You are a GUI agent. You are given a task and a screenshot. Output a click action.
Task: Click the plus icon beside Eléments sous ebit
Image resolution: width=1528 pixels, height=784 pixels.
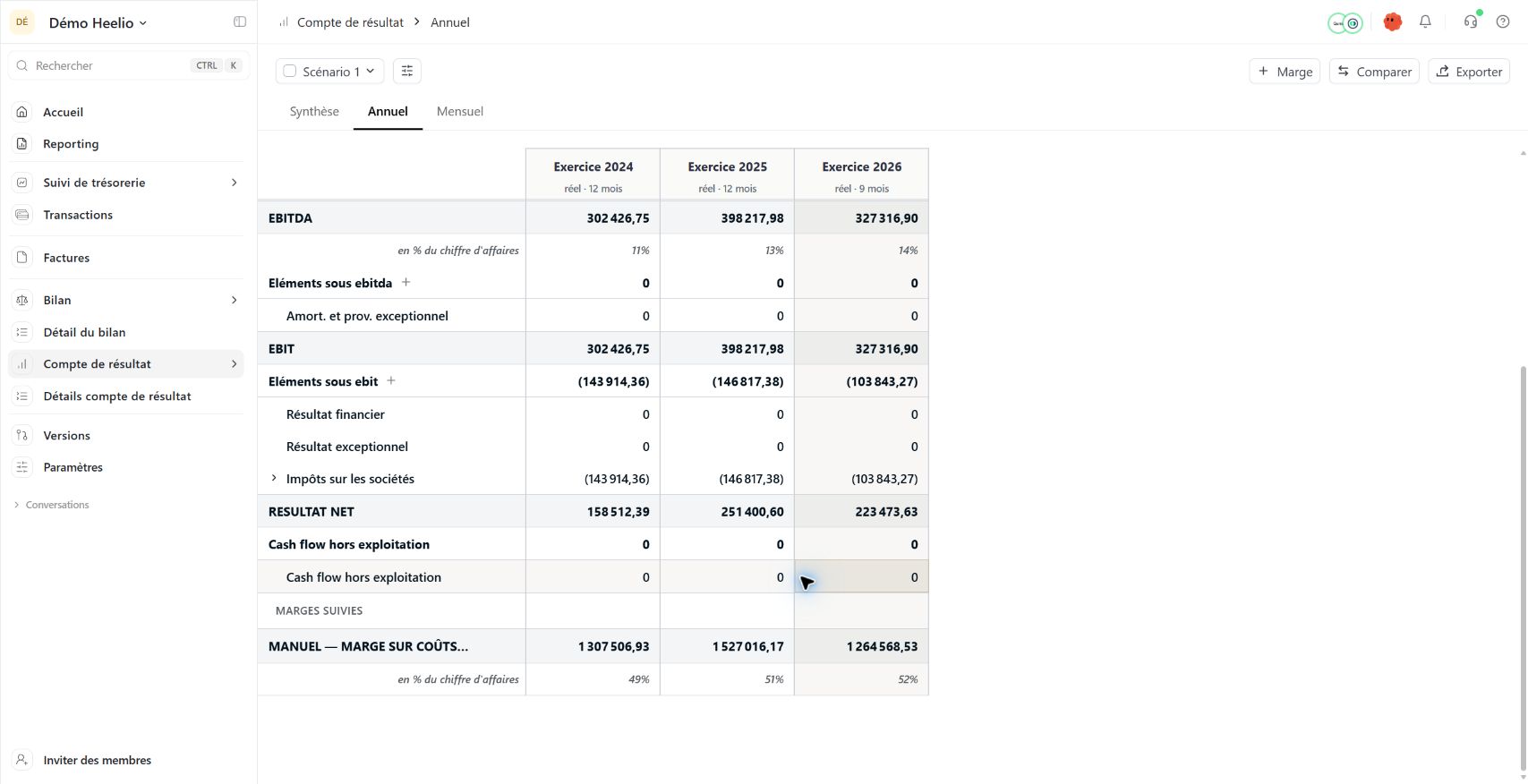pyautogui.click(x=391, y=381)
